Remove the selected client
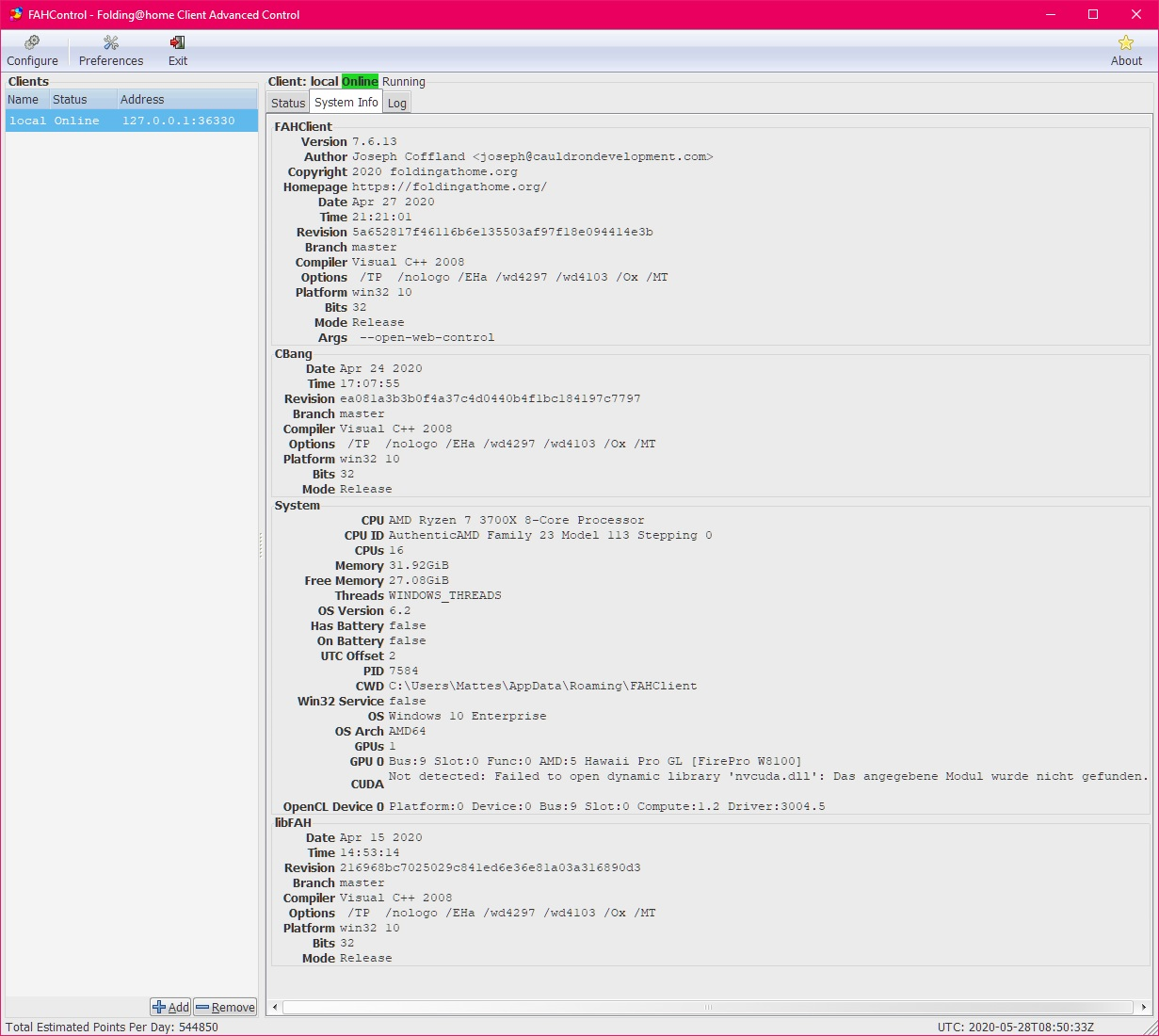1159x1036 pixels. click(225, 1007)
